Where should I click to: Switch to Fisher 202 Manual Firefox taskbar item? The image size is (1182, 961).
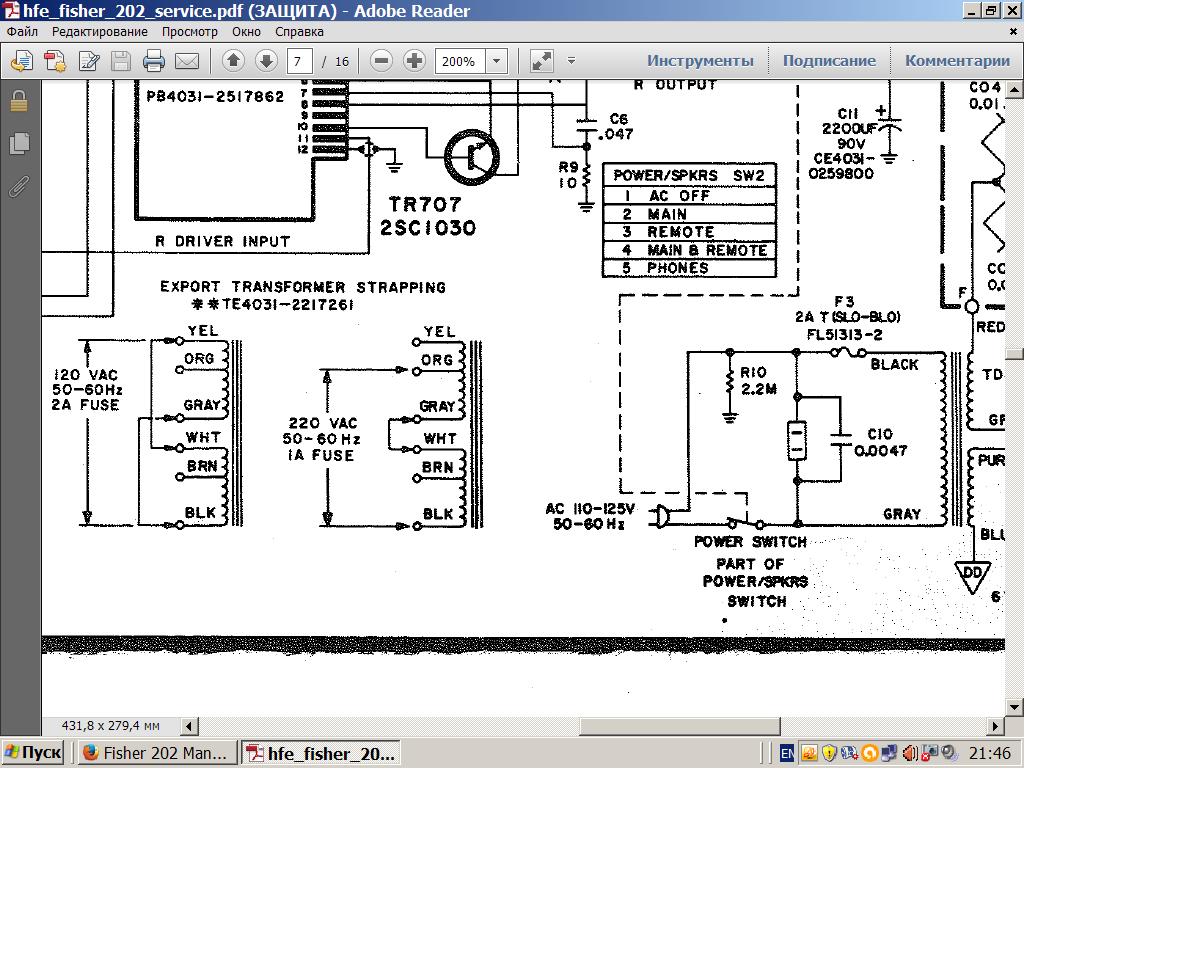pos(158,753)
